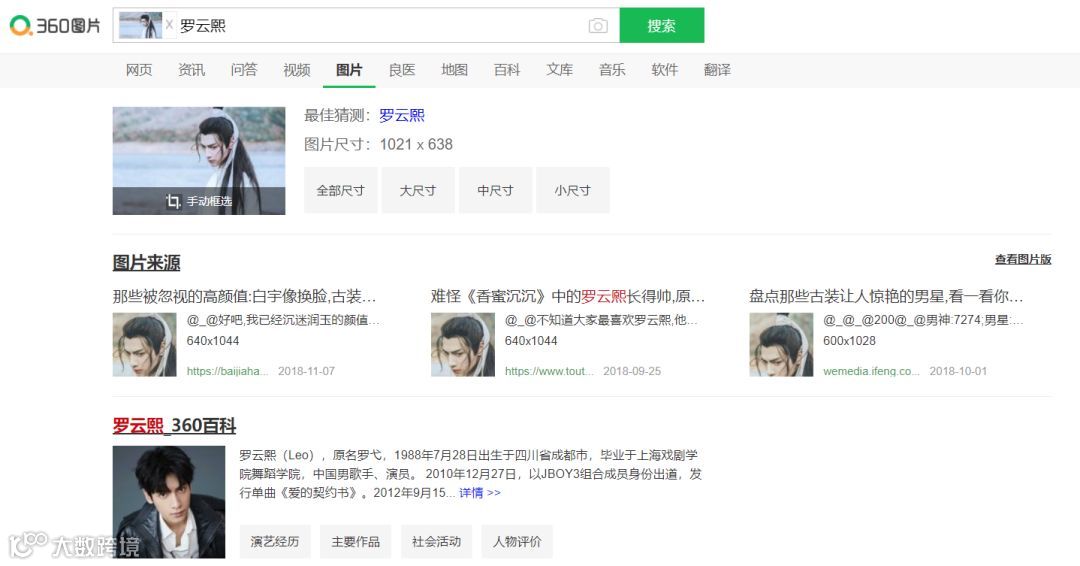Click the 360图片 logo
Screen dimensions: 1080x566
point(55,25)
